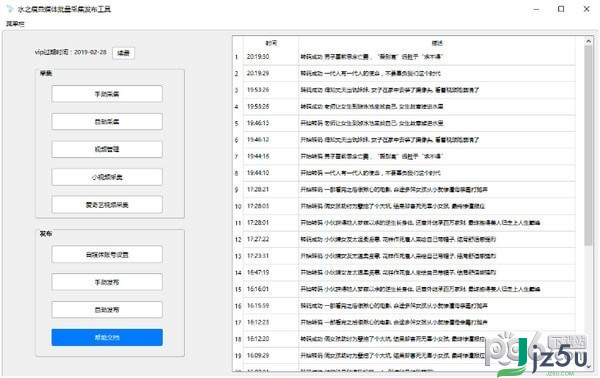Click the log scrollbar up arrow
Viewport: 600px width, 378px height.
pyautogui.click(x=589, y=41)
